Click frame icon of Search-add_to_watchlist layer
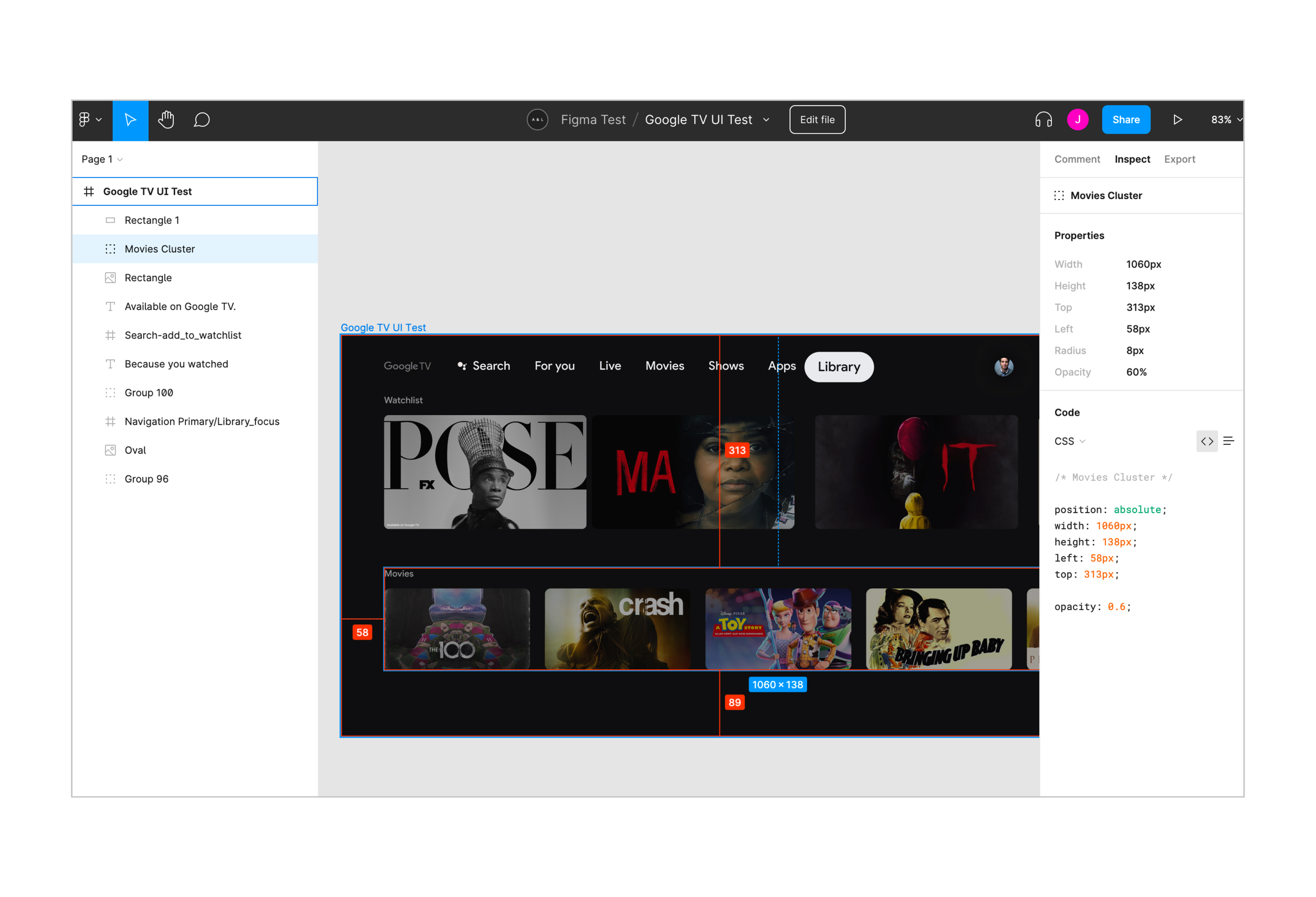This screenshot has width=1316, height=897. [111, 335]
